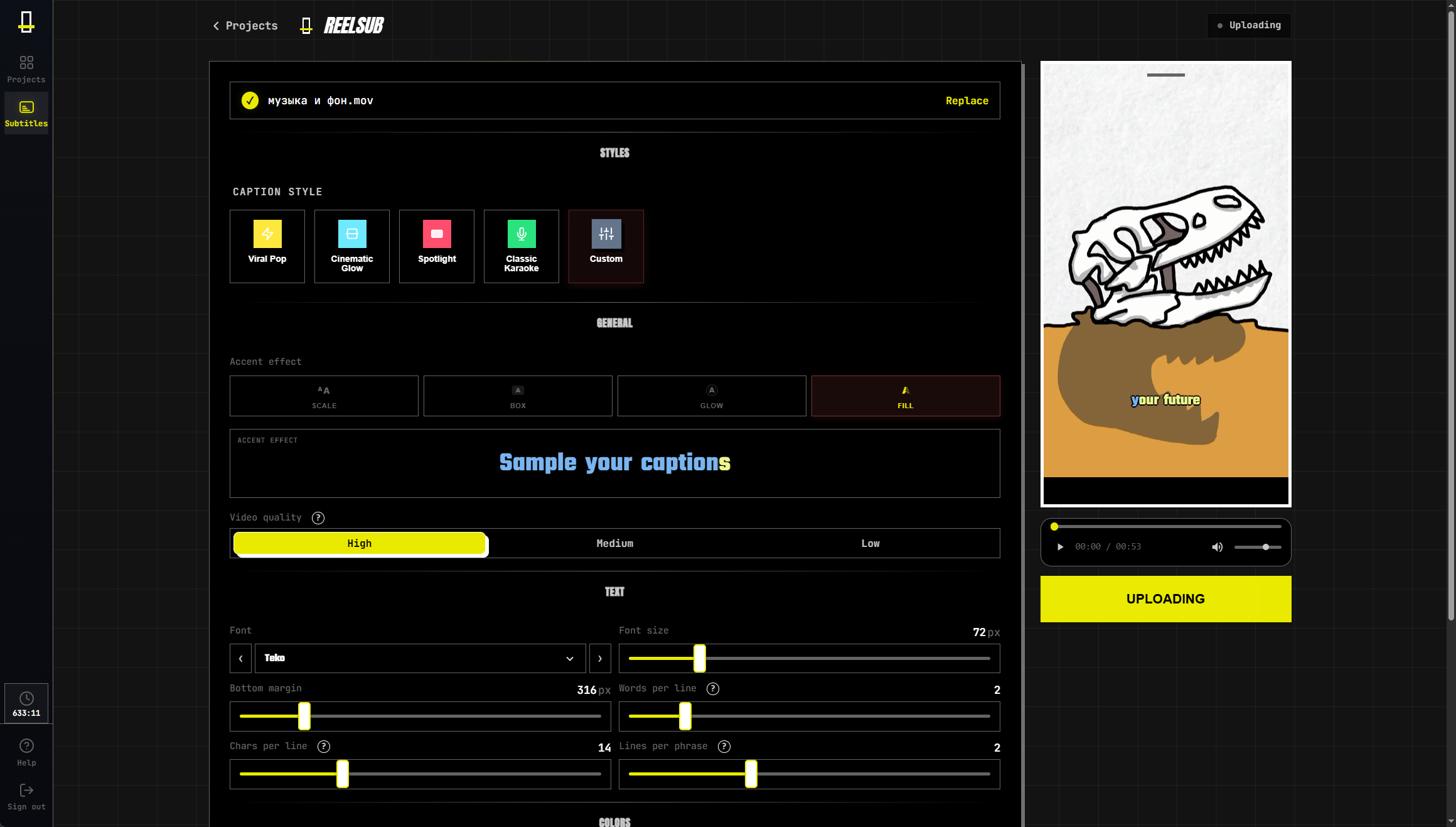
Task: Open the remaining-time clock widget
Action: pos(26,703)
